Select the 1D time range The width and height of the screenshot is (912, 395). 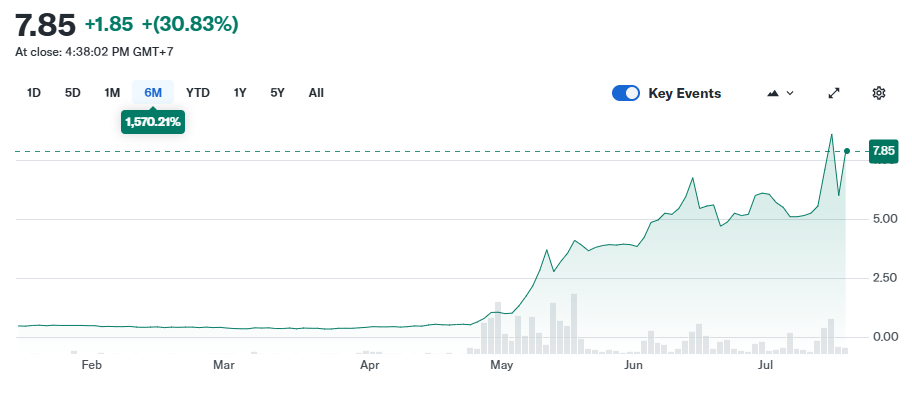(34, 92)
